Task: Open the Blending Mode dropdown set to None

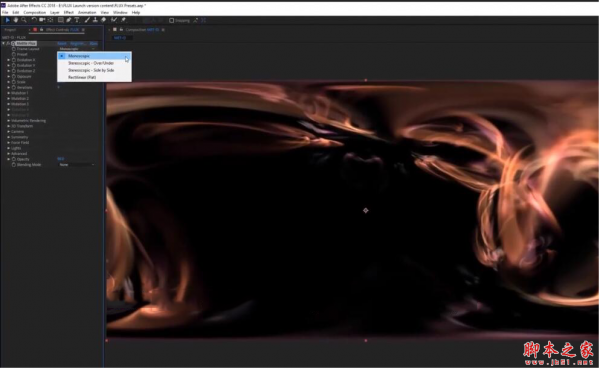Action: pyautogui.click(x=77, y=165)
